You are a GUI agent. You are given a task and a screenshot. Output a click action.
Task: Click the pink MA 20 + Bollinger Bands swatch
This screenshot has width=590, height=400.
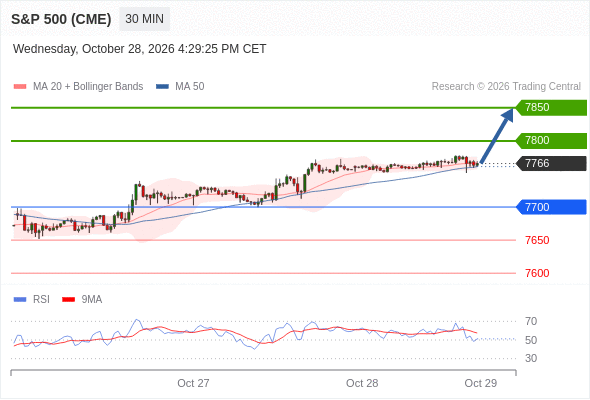coord(20,87)
